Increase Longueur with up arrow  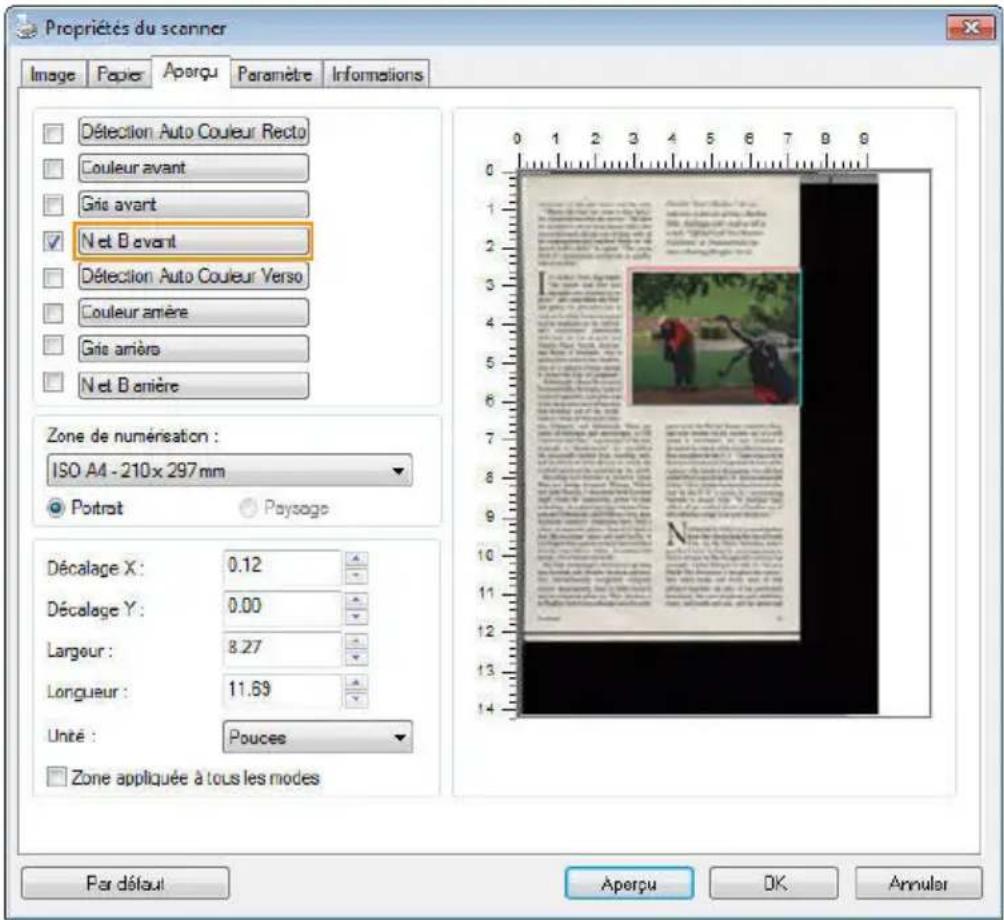coord(356,682)
